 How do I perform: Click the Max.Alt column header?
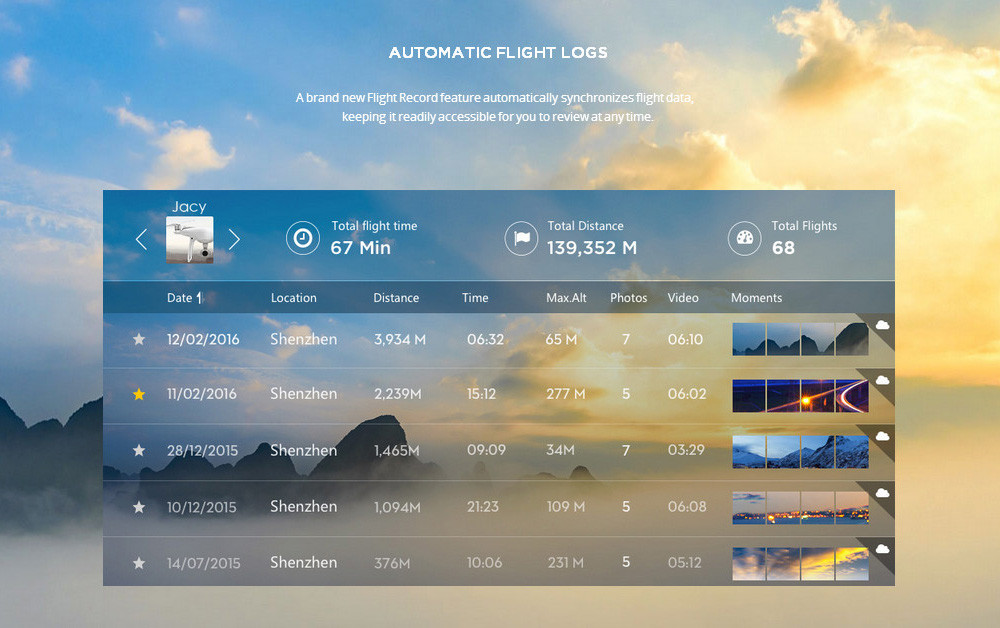pos(566,298)
